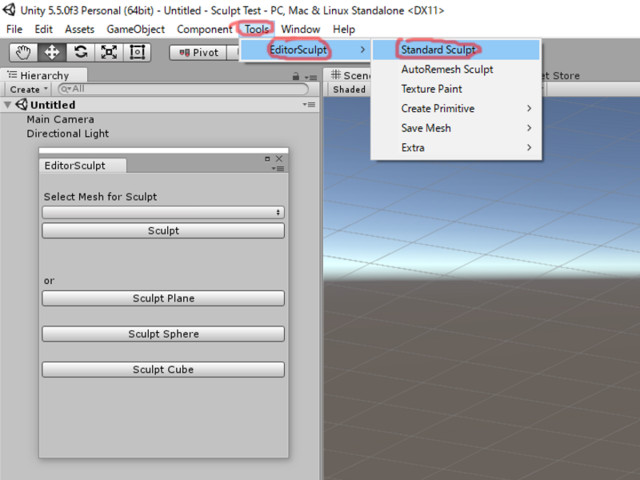
Task: Collapse the Untitled scene tree
Action: [x=7, y=105]
